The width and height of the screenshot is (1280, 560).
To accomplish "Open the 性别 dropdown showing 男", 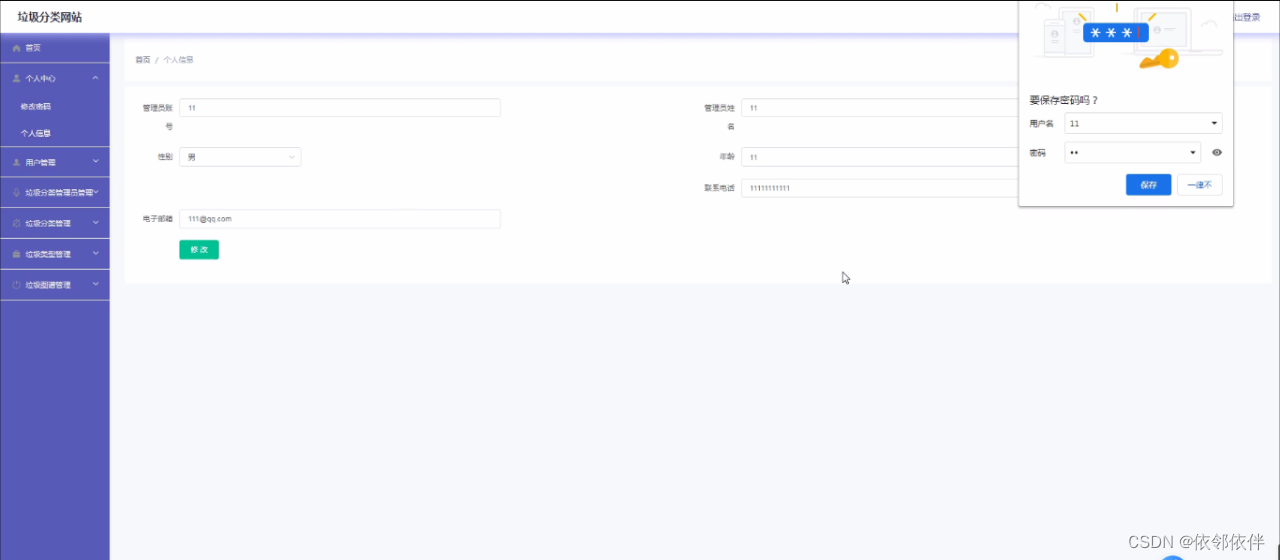I will [240, 157].
